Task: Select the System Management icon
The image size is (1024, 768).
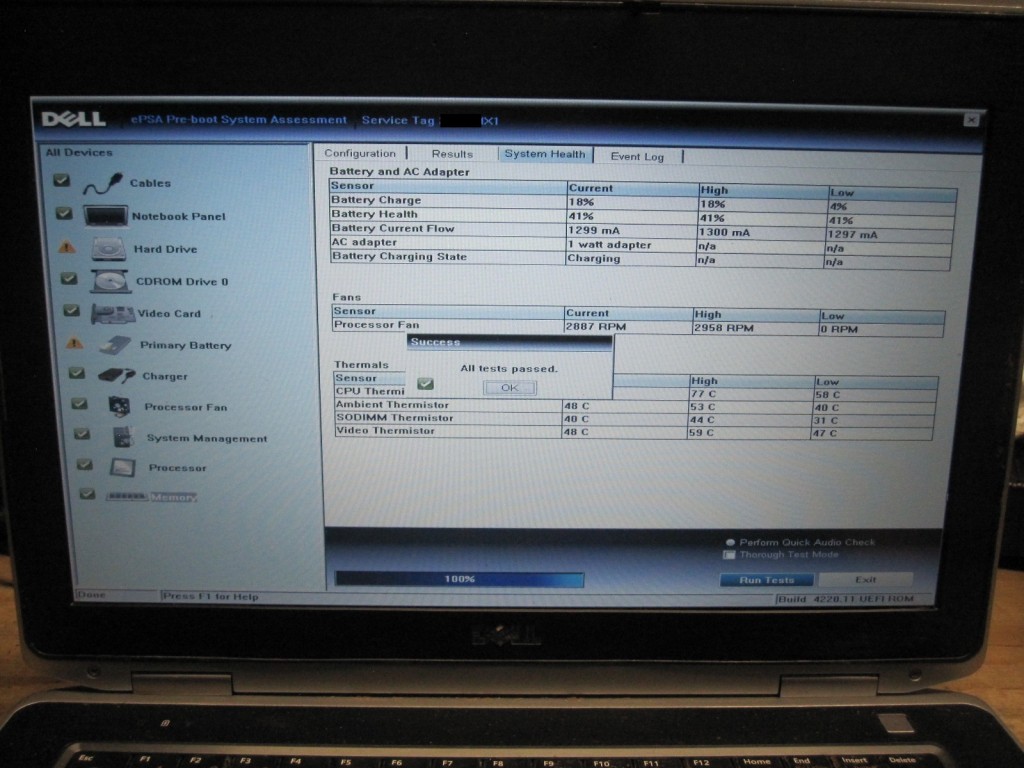Action: click(123, 437)
